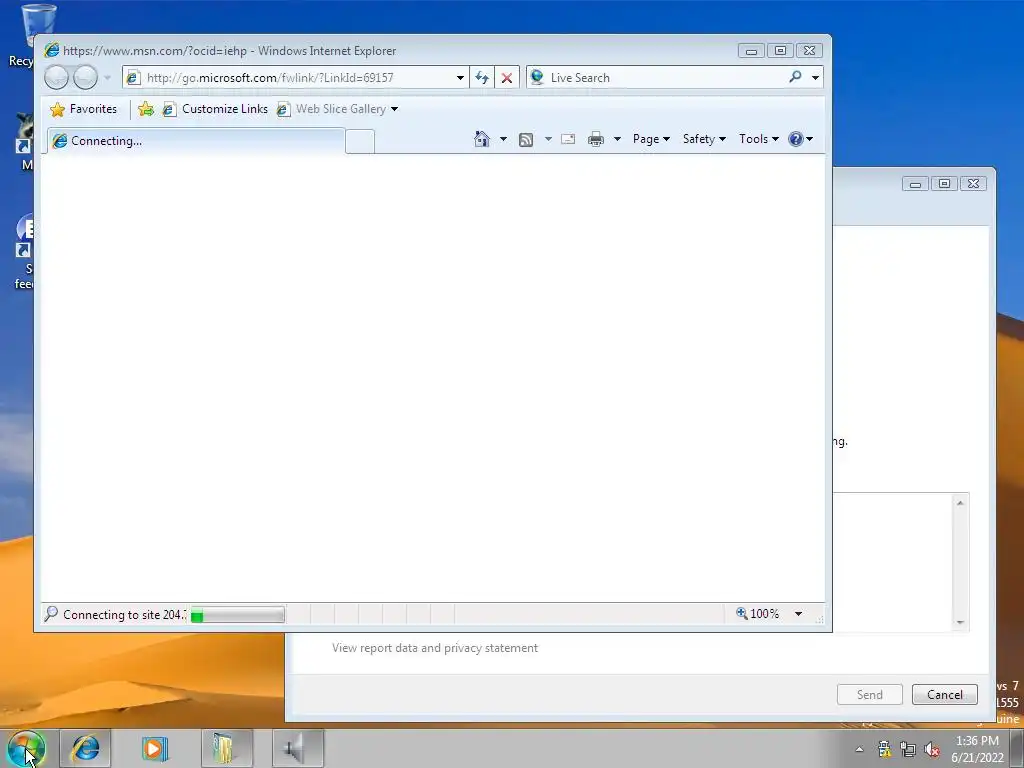Expand the Home button dropdown arrow
The height and width of the screenshot is (768, 1024).
[503, 139]
